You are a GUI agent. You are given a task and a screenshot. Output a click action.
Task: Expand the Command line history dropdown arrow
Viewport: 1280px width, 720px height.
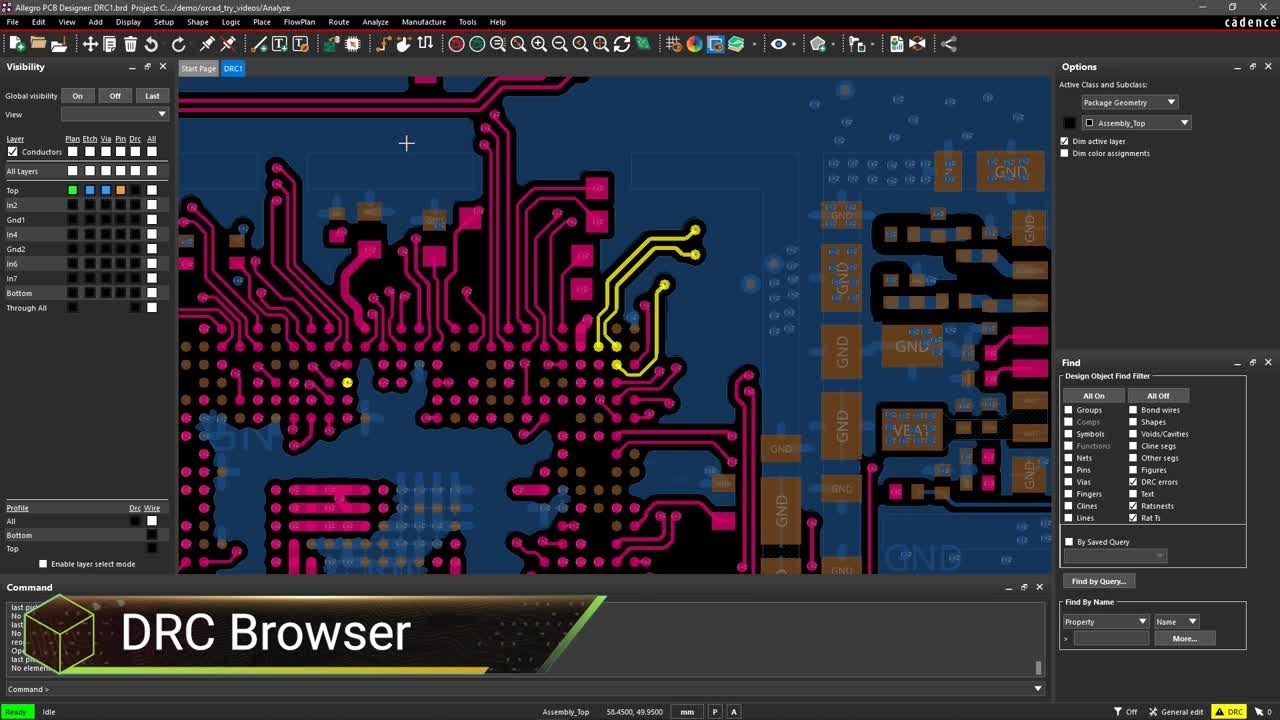pos(1038,689)
